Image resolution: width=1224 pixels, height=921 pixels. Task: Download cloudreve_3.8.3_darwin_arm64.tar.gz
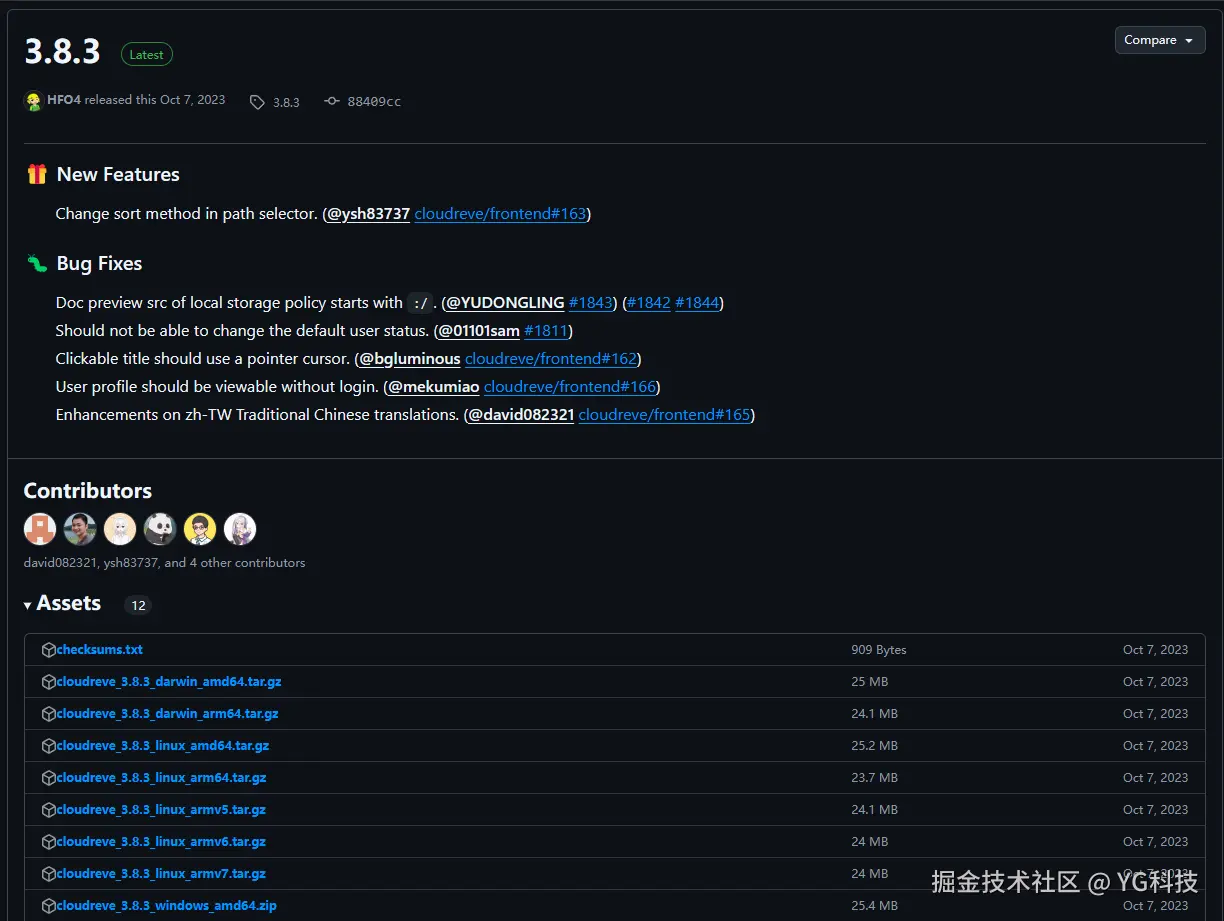(x=168, y=714)
